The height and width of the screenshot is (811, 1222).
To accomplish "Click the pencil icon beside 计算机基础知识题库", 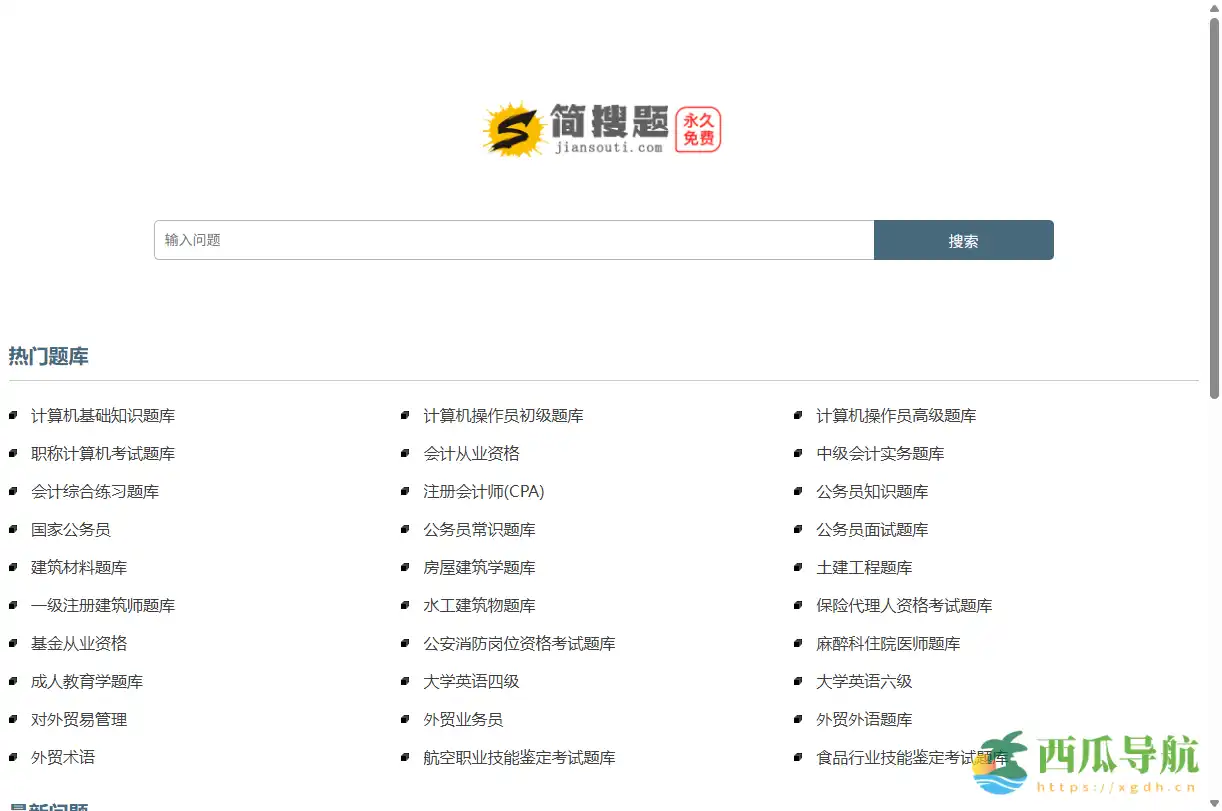I will tap(13, 415).
